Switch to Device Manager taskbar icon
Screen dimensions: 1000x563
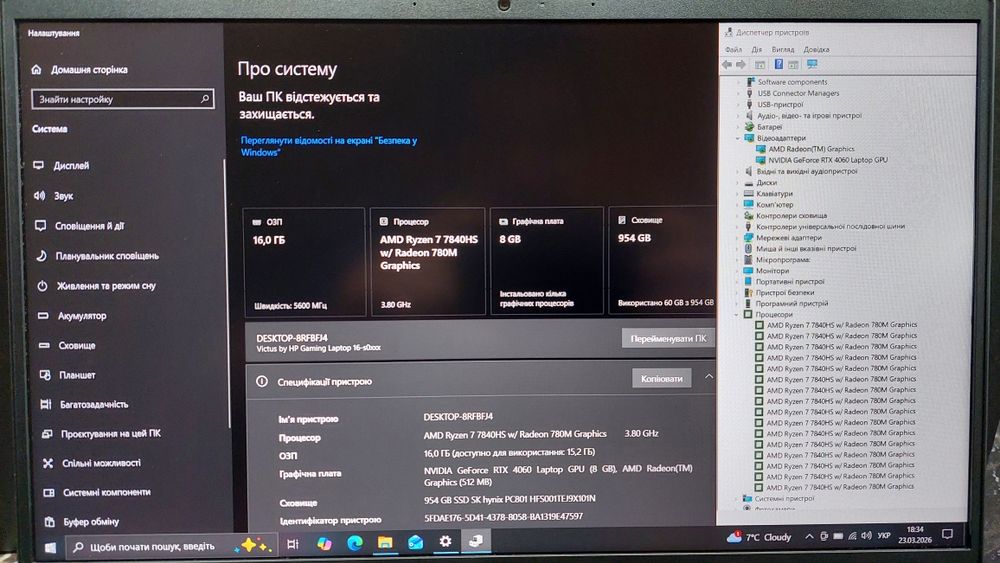[476, 541]
